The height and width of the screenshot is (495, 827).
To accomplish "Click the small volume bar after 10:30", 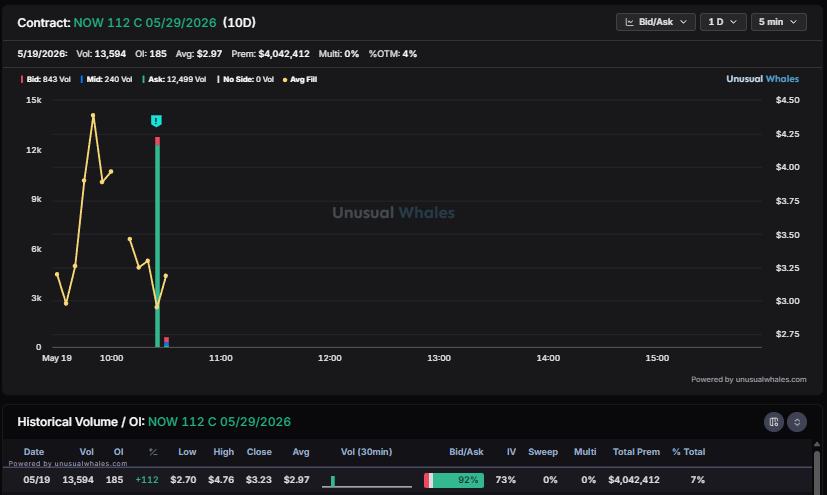I will coord(166,342).
